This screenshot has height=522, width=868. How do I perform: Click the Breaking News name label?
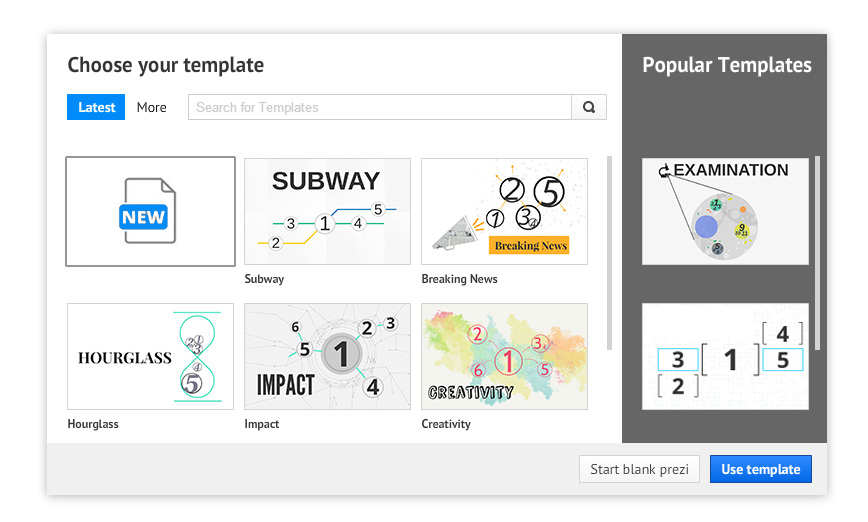click(459, 279)
